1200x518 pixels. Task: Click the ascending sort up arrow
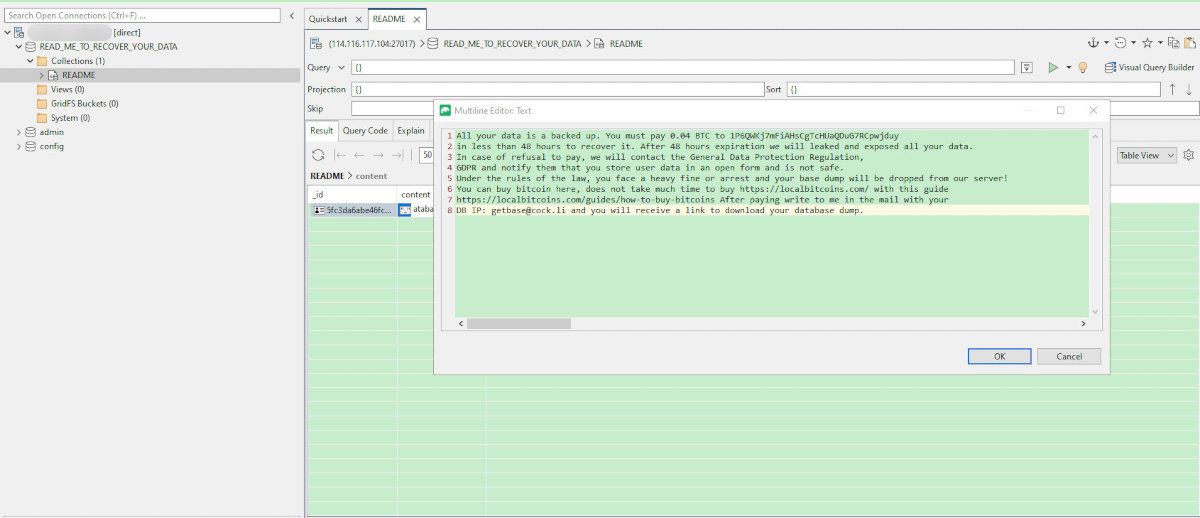pyautogui.click(x=1172, y=89)
